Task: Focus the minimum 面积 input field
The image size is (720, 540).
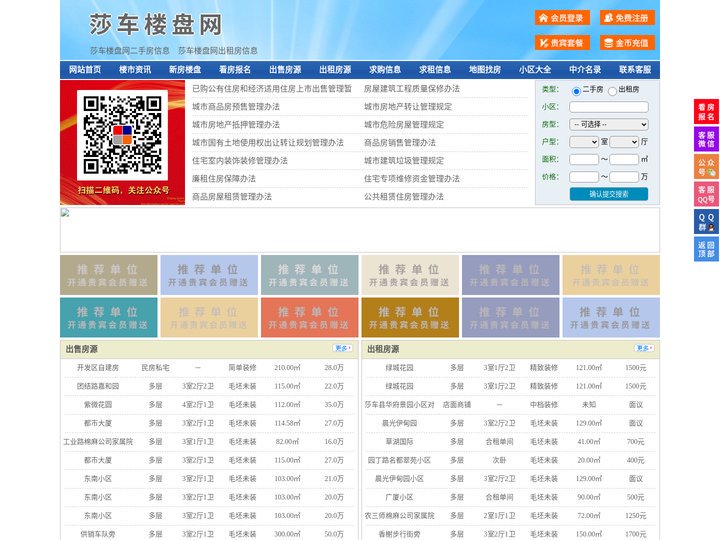Action: click(584, 159)
